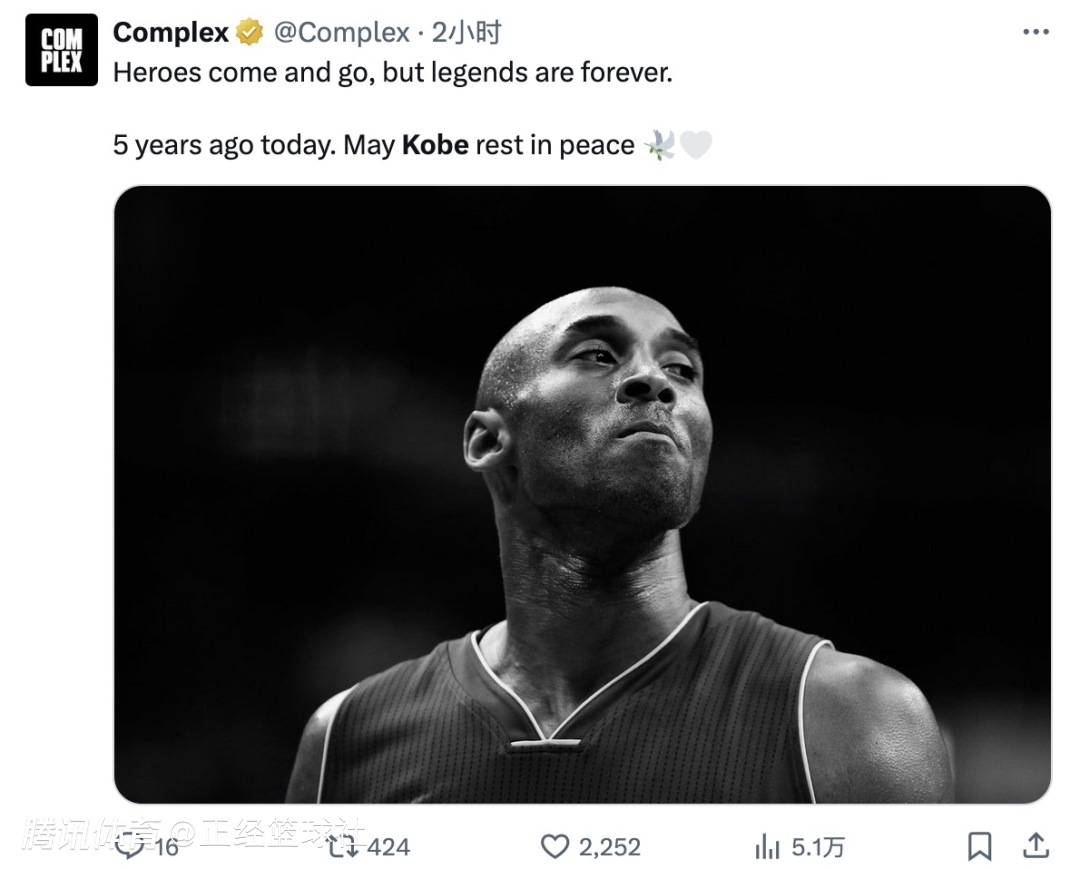The width and height of the screenshot is (1080, 869).
Task: Click the 2,252 likes count
Action: [x=610, y=847]
